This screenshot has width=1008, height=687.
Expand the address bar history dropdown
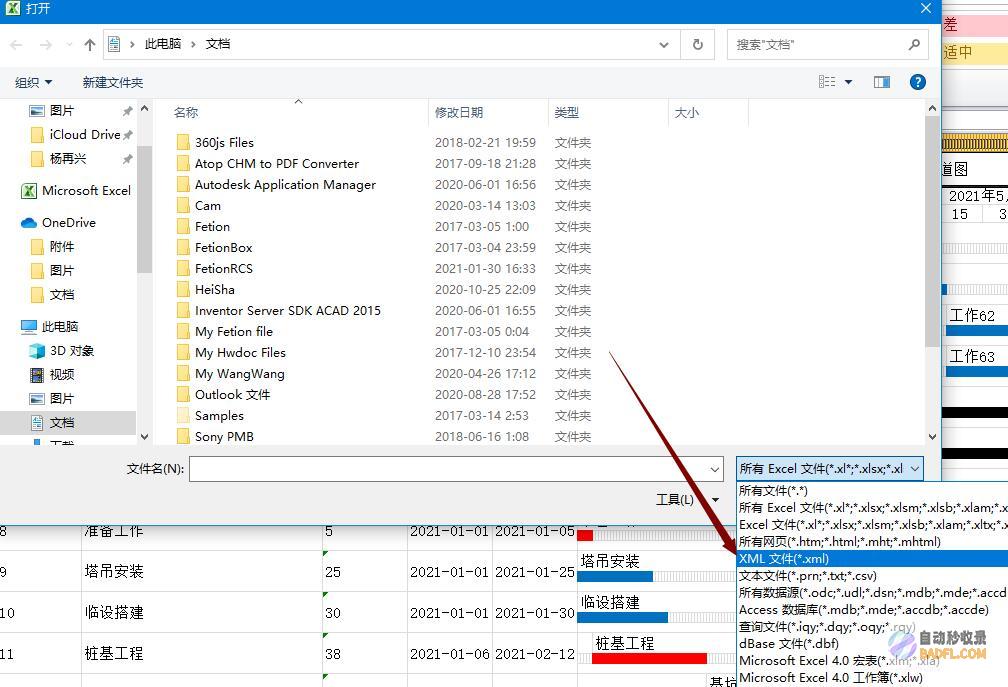pyautogui.click(x=664, y=44)
